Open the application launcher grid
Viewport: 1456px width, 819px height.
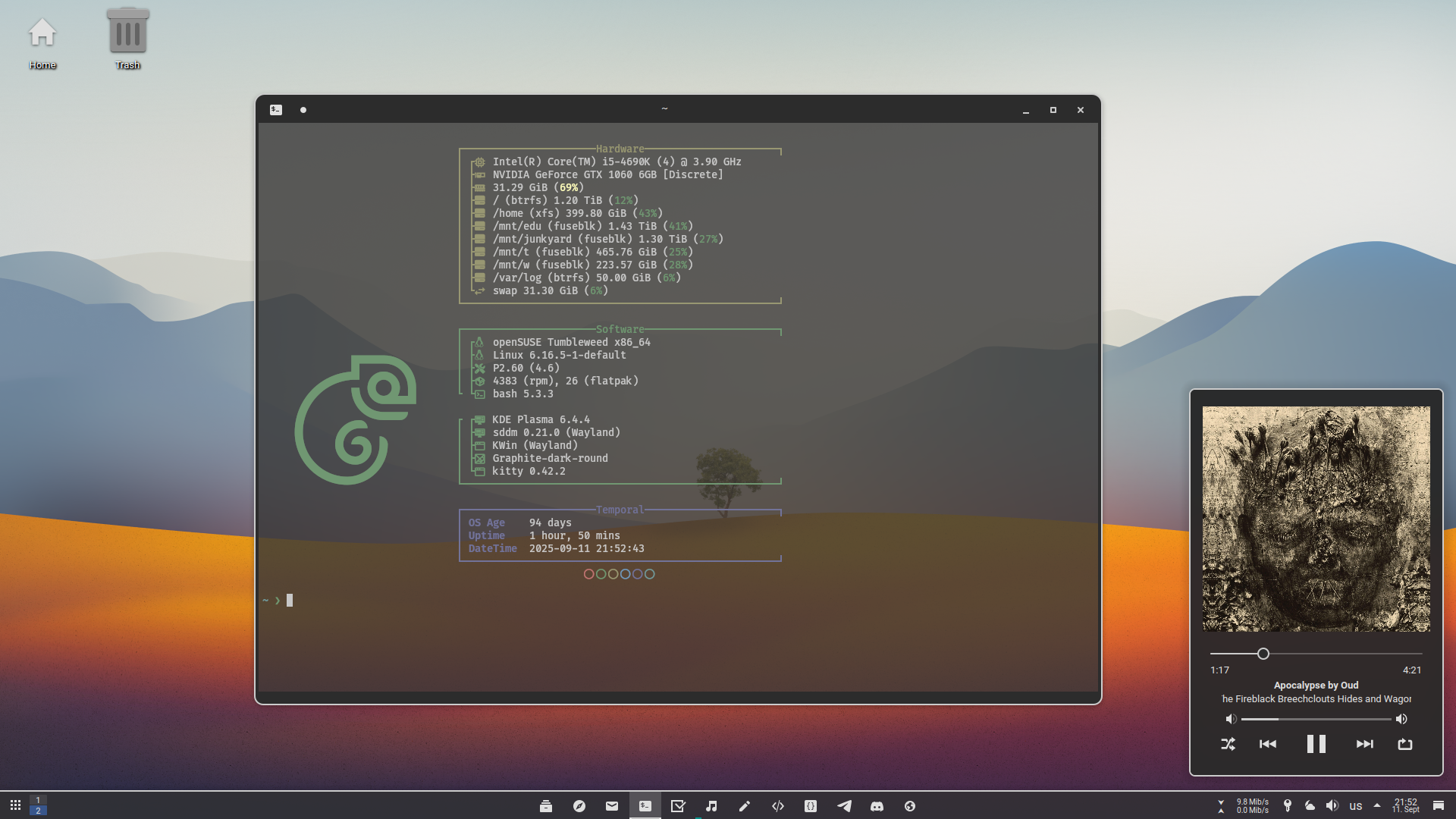[15, 805]
